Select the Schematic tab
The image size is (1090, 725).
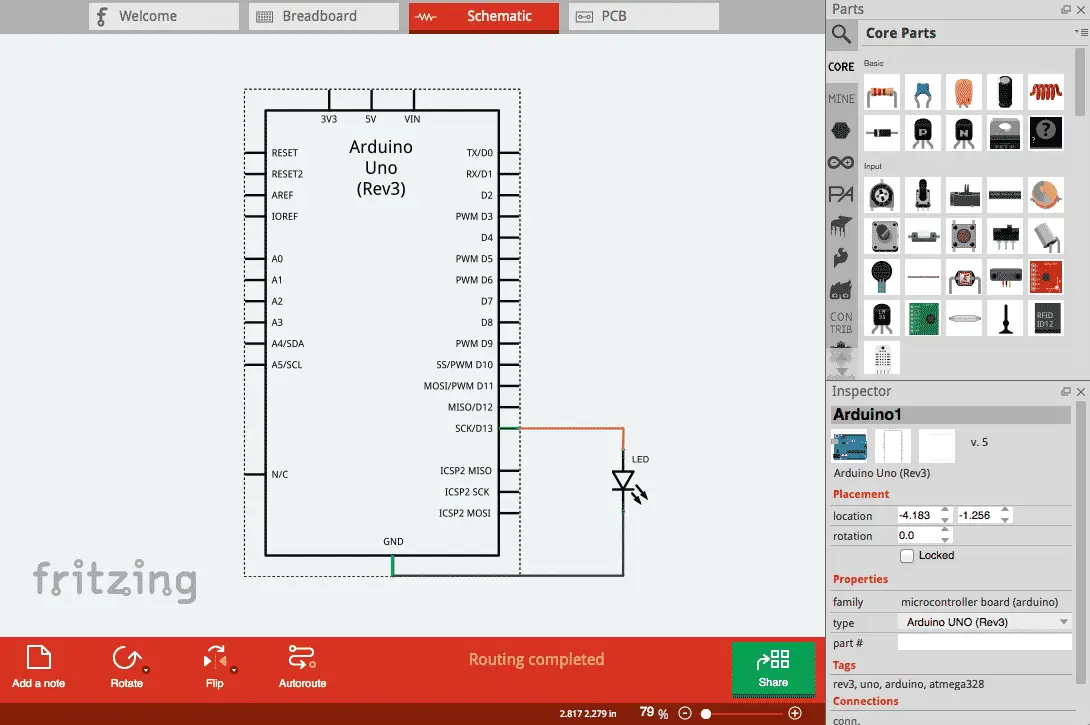pyautogui.click(x=484, y=17)
